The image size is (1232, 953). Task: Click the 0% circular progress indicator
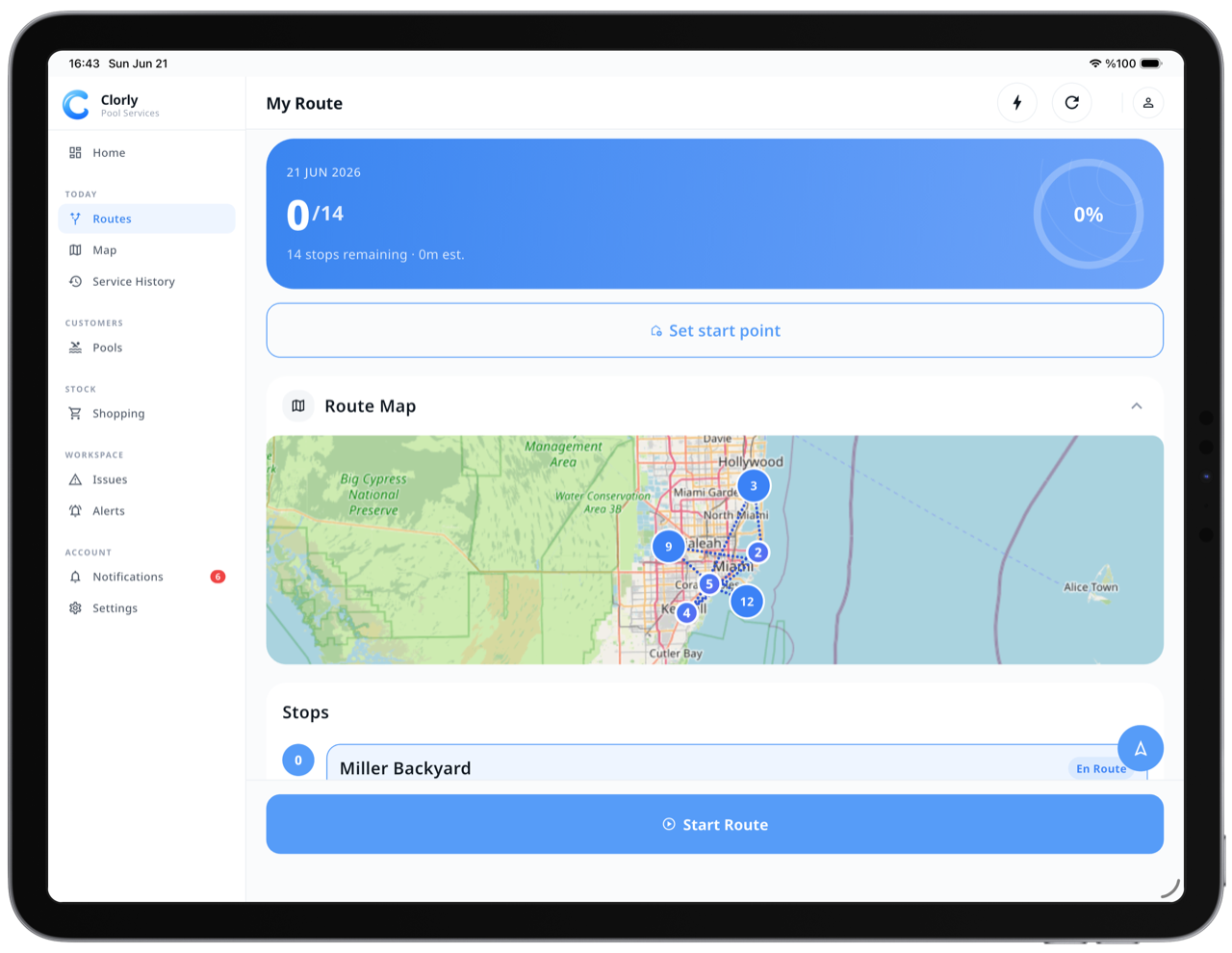(x=1089, y=214)
